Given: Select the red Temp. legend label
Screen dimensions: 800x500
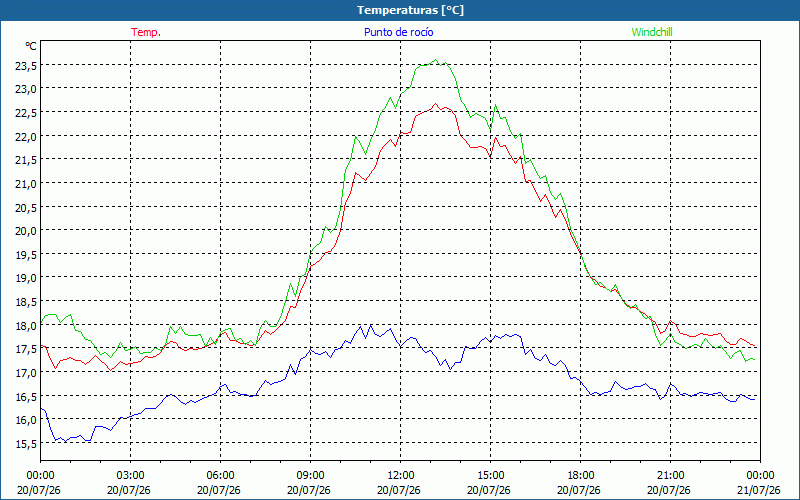Looking at the screenshot, I should point(146,32).
